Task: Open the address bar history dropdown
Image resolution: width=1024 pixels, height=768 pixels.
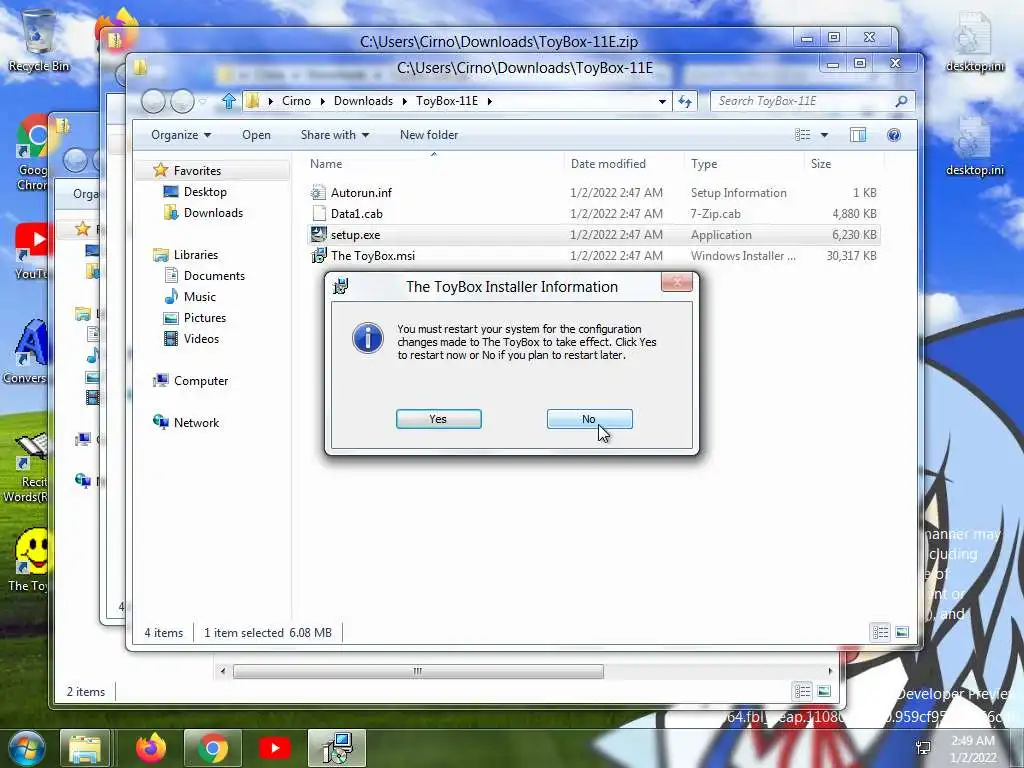Action: tap(662, 101)
